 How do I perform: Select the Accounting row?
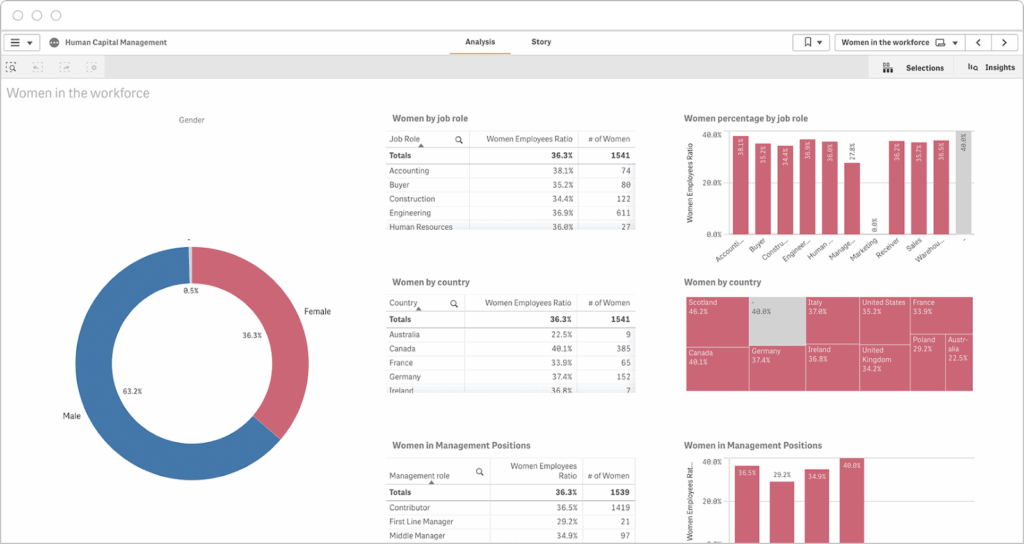click(510, 171)
